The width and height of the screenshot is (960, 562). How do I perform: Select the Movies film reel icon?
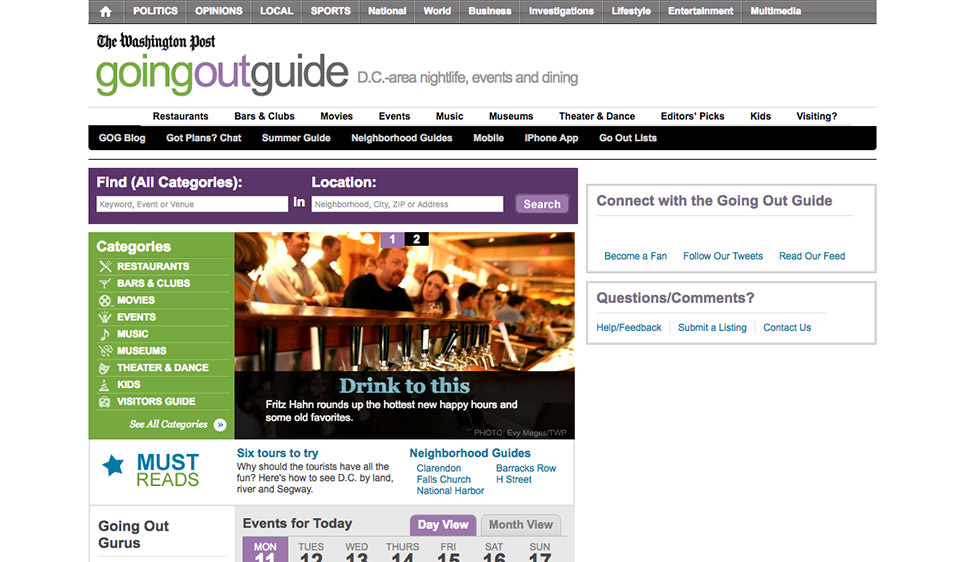tap(105, 300)
